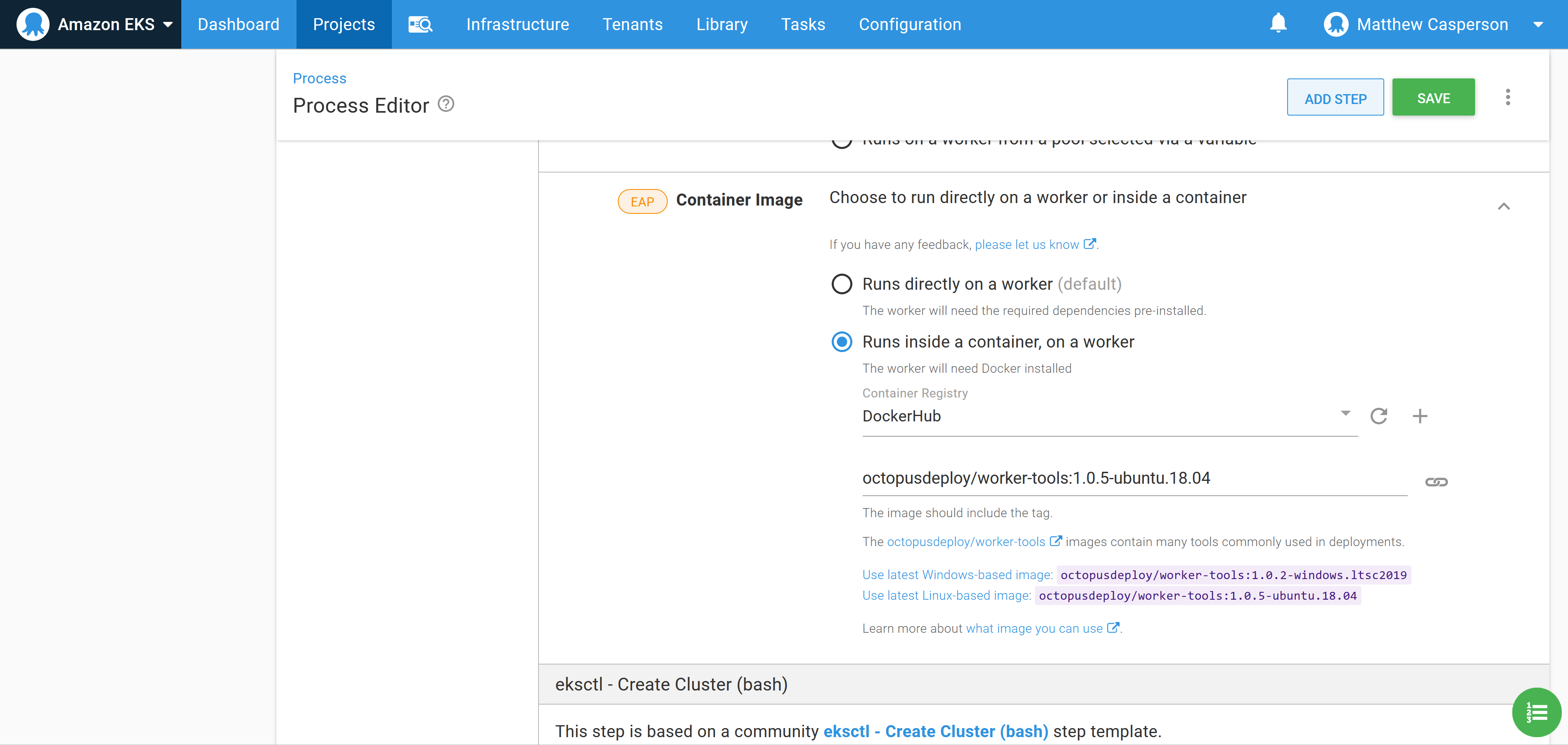Click the SAVE button
The image size is (1568, 745).
(x=1433, y=97)
